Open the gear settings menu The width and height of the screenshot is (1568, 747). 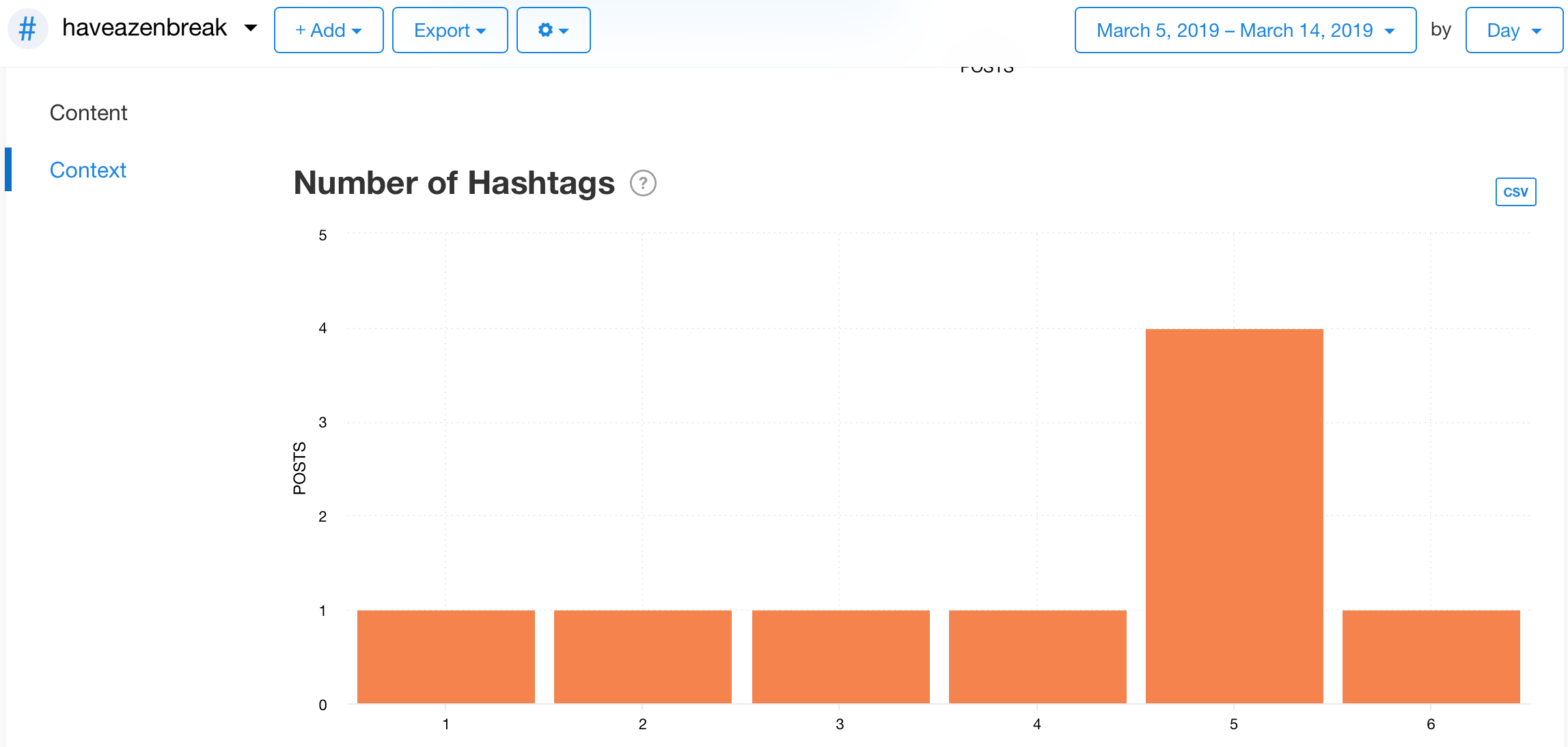[x=553, y=30]
